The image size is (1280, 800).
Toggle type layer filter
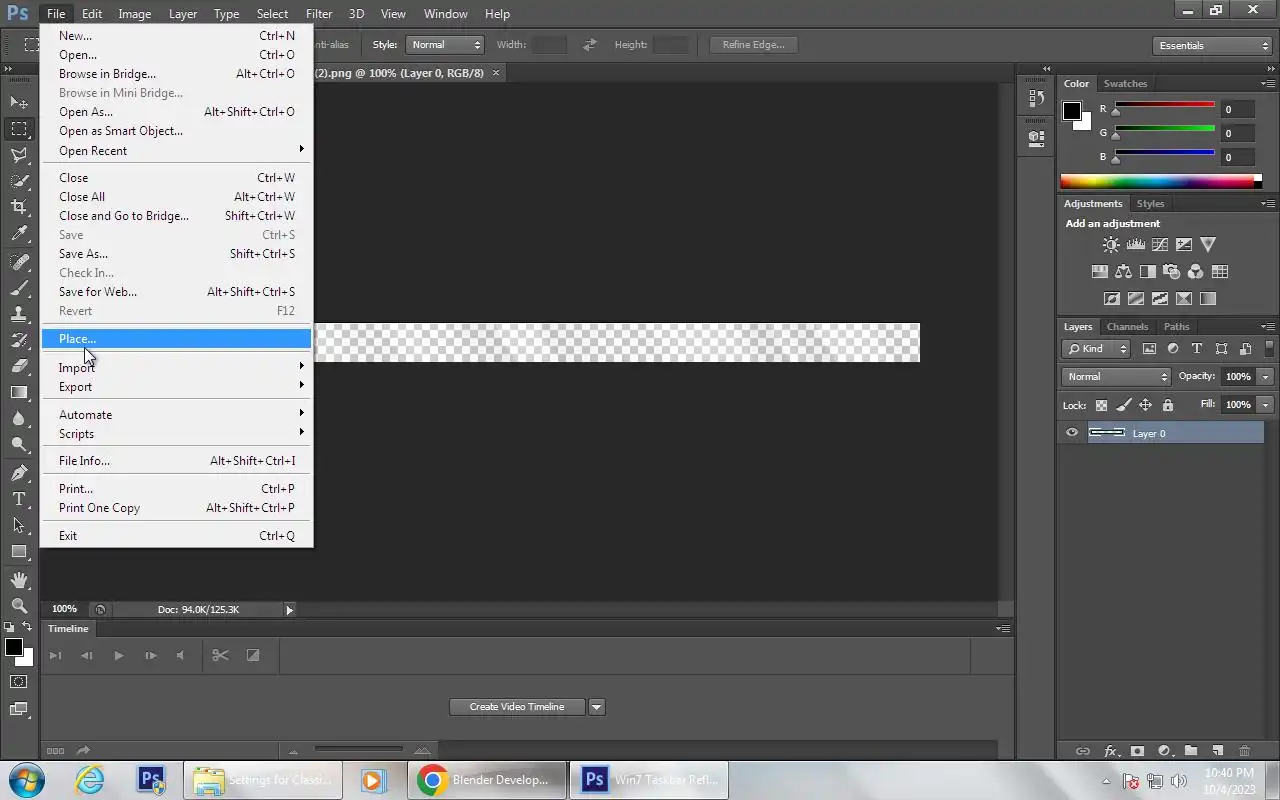tap(1197, 349)
